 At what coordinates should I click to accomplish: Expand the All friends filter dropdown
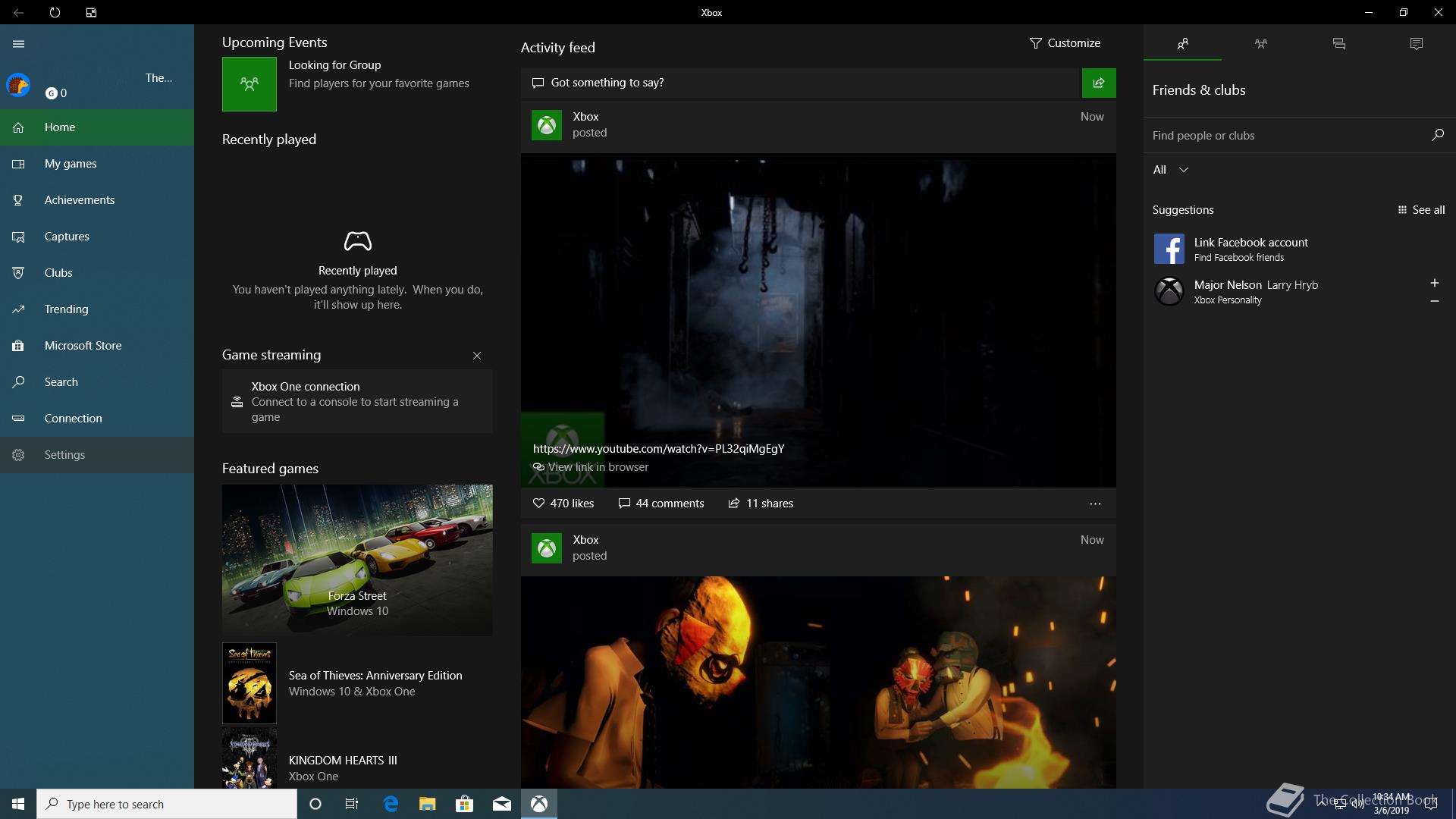tap(1171, 170)
